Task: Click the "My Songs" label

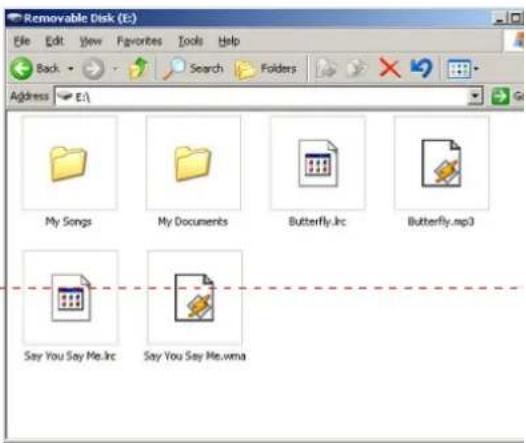Action: click(x=68, y=222)
